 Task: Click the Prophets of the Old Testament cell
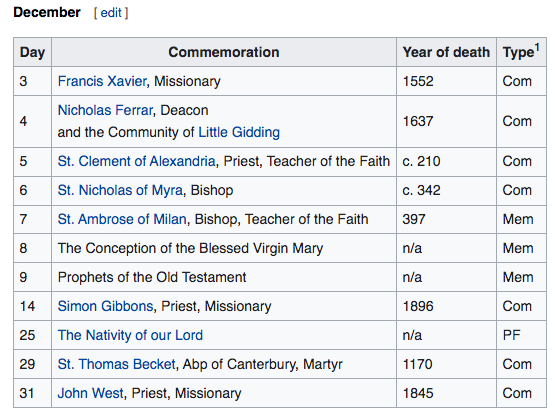click(224, 277)
